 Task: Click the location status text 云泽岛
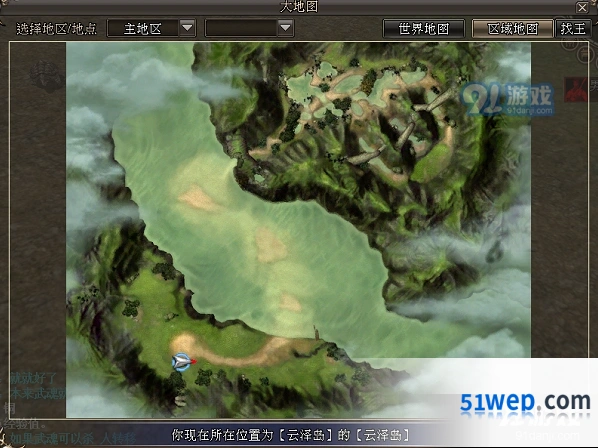pyautogui.click(x=291, y=435)
